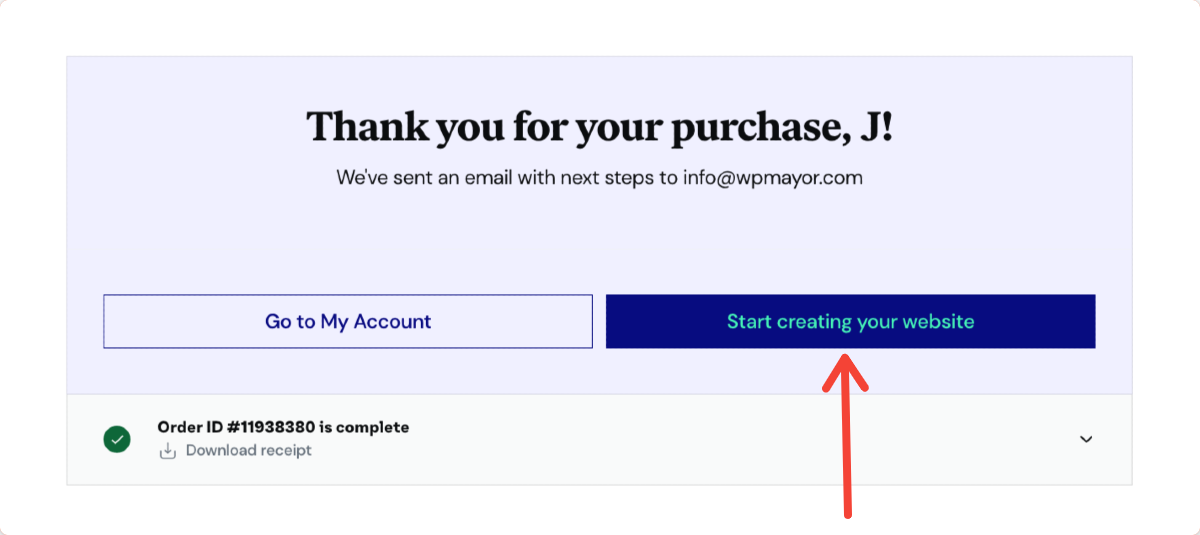Start creating your website
This screenshot has width=1200, height=535.
[x=850, y=321]
